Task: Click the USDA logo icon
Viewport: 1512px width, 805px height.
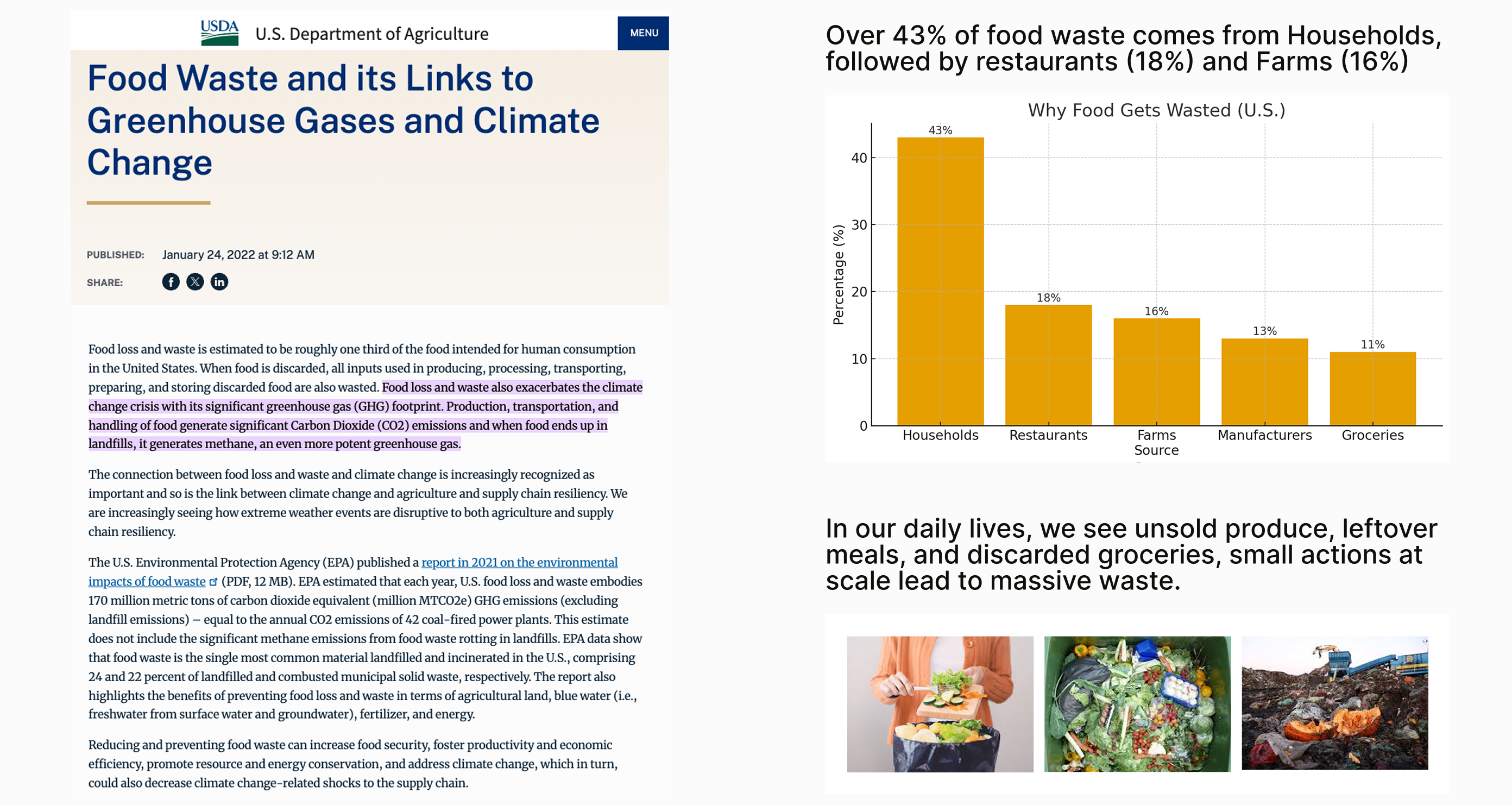Action: click(219, 33)
